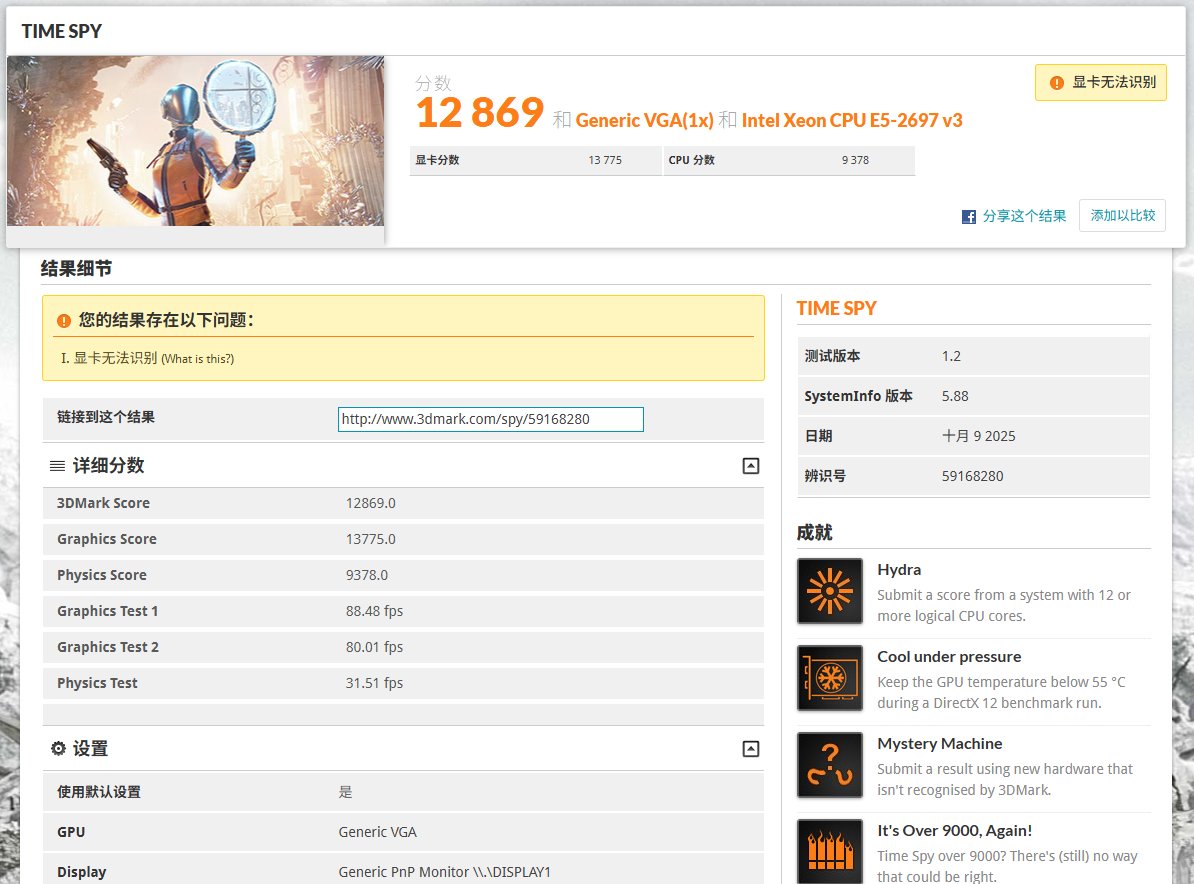1194x884 pixels.
Task: Click the Graphics Test 2 value 80.01 fps
Action: (x=374, y=647)
